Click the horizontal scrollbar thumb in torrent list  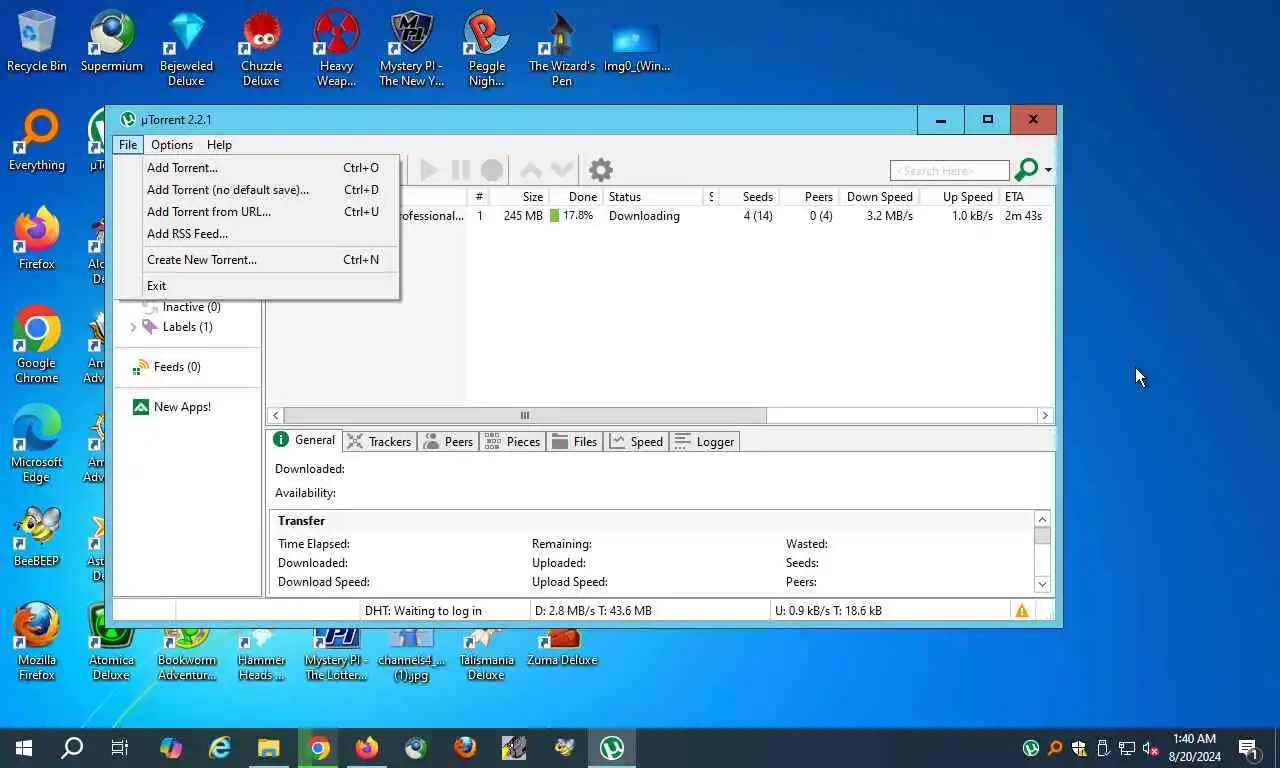[525, 415]
